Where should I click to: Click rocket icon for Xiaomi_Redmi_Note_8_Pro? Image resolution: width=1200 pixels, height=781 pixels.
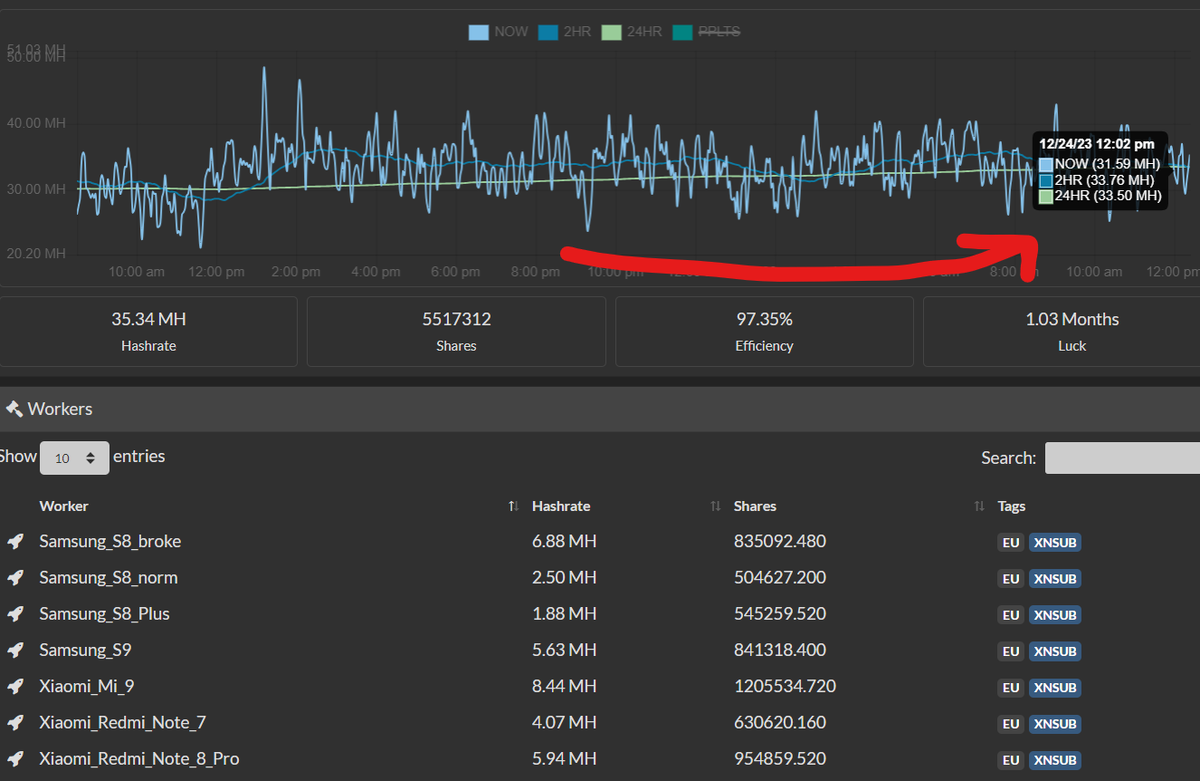pos(15,759)
